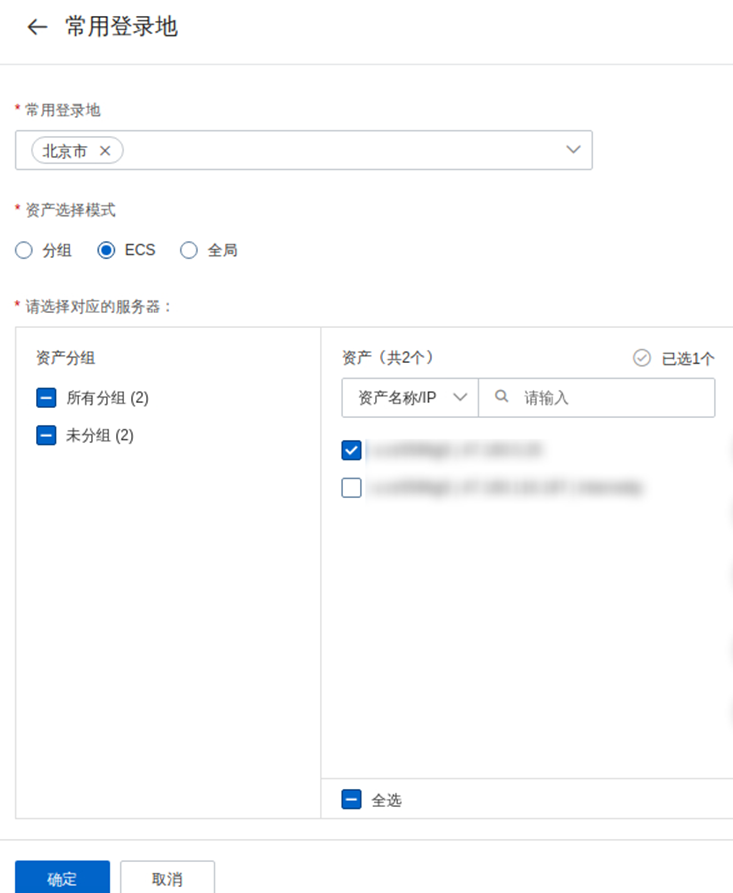This screenshot has height=893, width=733.
Task: Click the 已选1个 check circle icon
Action: tap(642, 358)
